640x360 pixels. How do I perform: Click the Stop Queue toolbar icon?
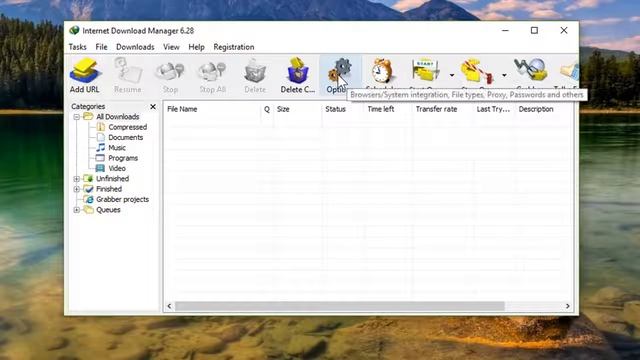click(x=477, y=71)
